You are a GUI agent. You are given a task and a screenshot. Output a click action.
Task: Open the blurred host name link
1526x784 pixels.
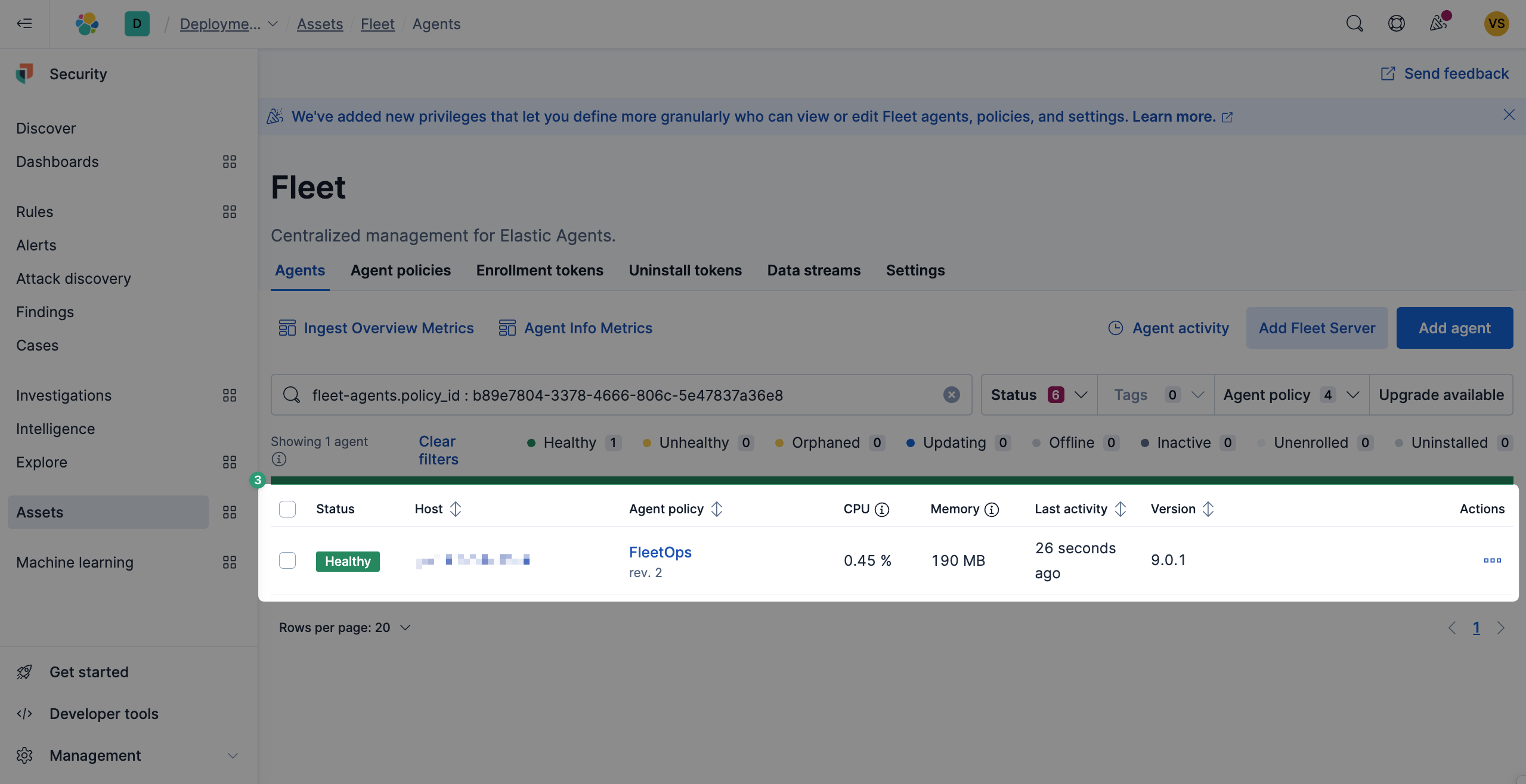point(473,560)
